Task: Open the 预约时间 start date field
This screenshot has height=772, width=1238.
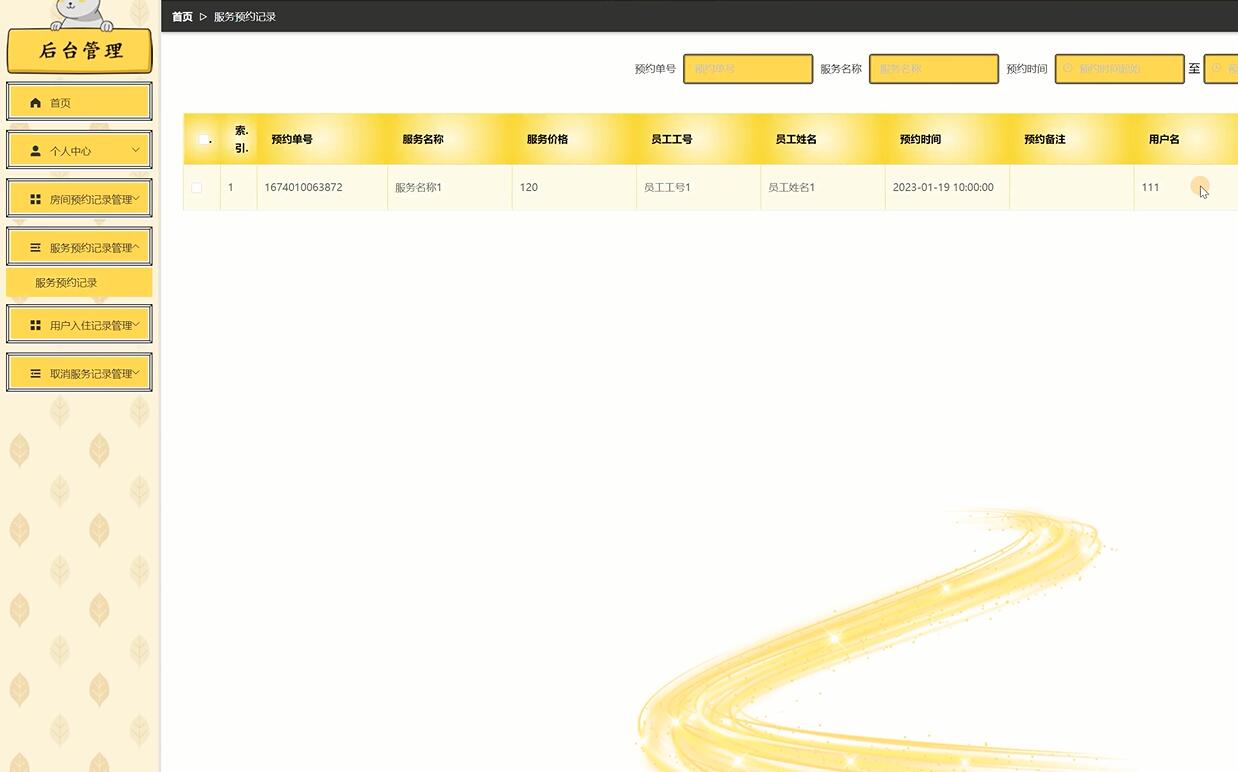Action: (1120, 69)
